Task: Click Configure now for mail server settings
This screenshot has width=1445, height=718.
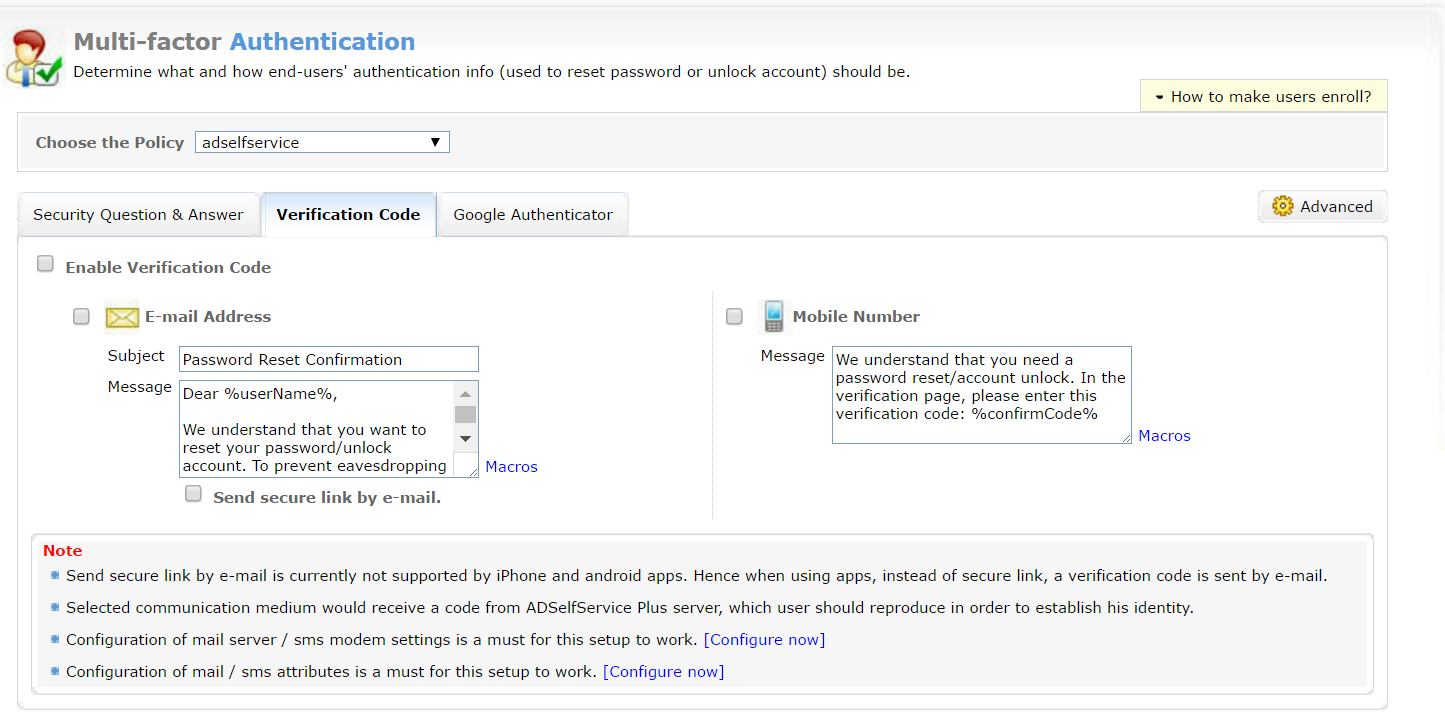Action: (764, 640)
